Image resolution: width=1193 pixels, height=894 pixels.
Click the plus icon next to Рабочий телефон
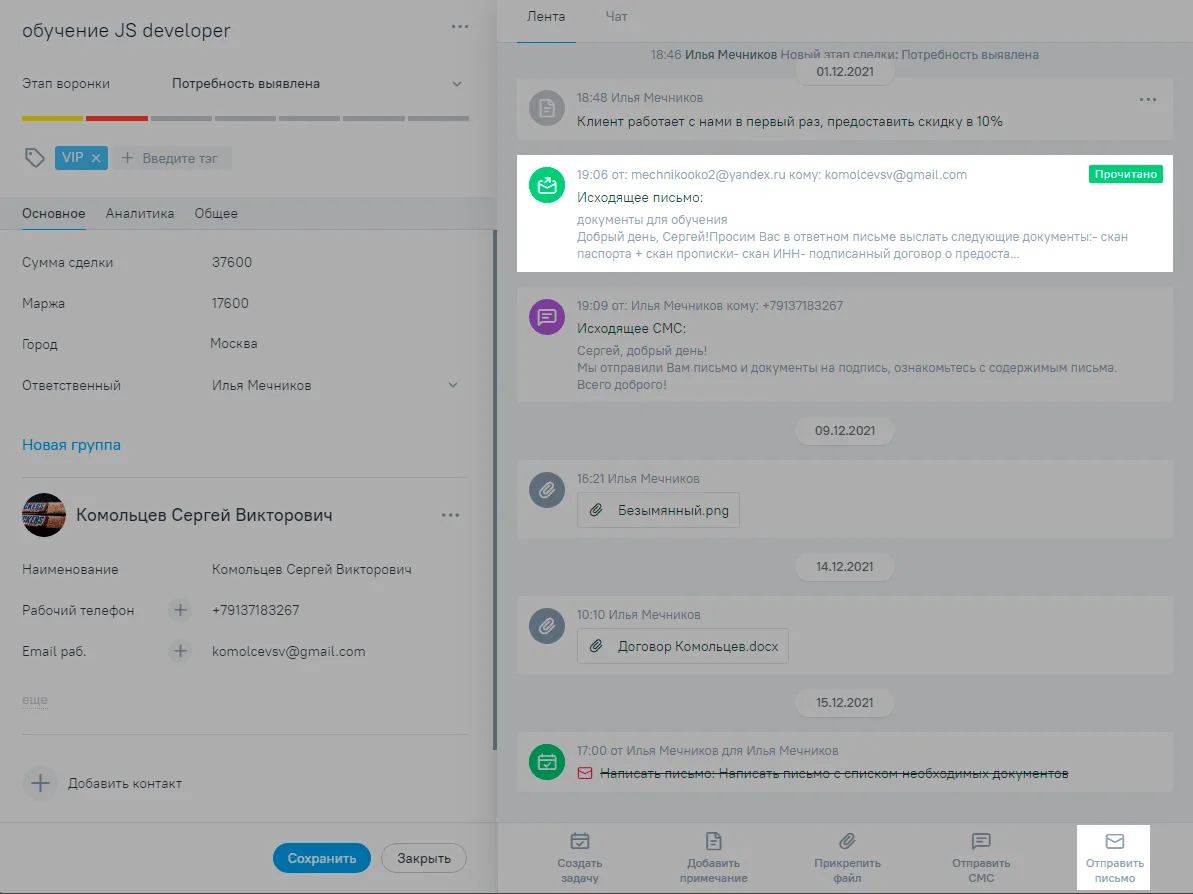click(180, 610)
